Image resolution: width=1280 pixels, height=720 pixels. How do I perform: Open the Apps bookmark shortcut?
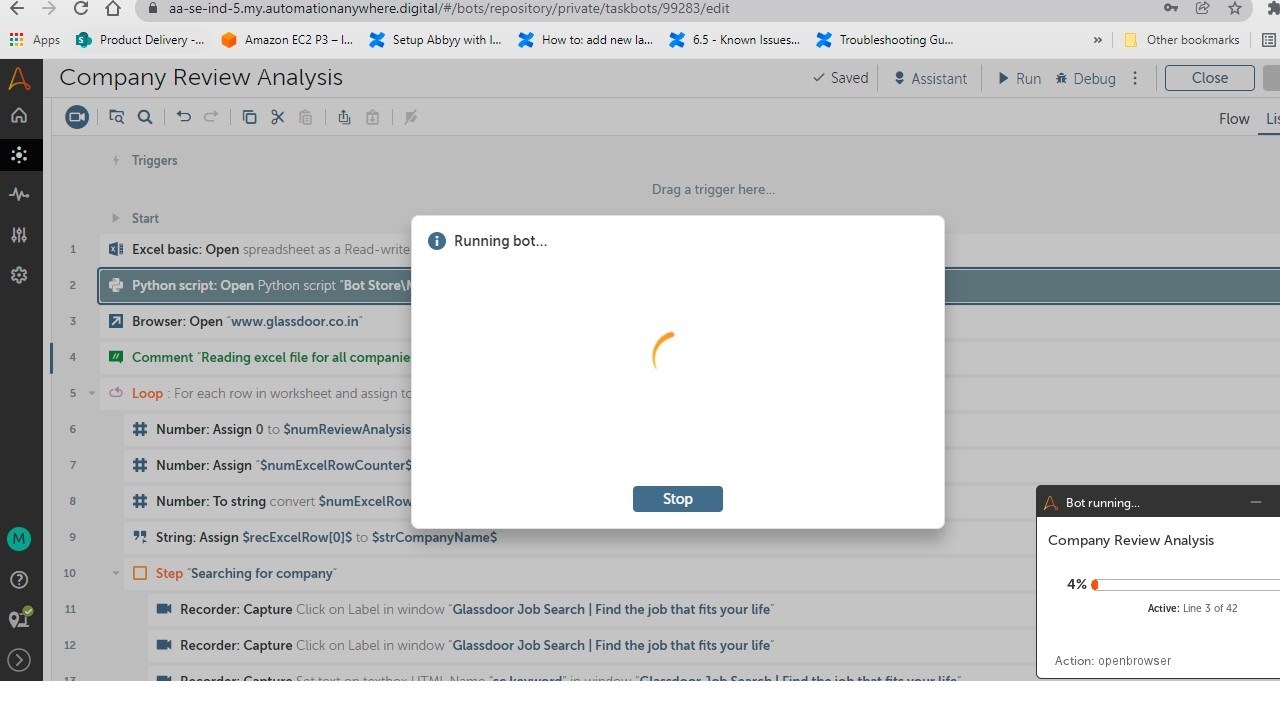click(34, 40)
